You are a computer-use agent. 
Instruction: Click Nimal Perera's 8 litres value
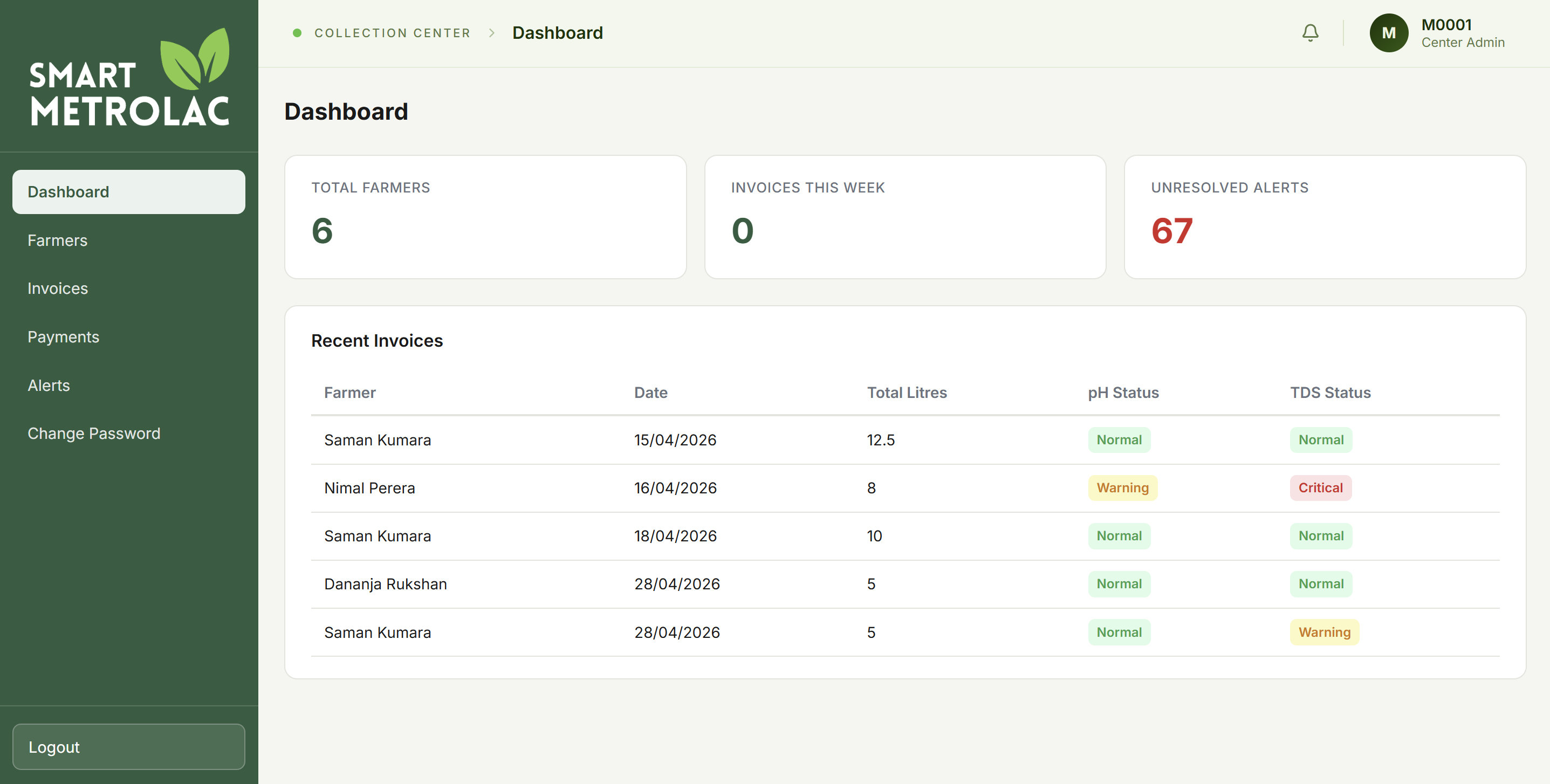870,488
